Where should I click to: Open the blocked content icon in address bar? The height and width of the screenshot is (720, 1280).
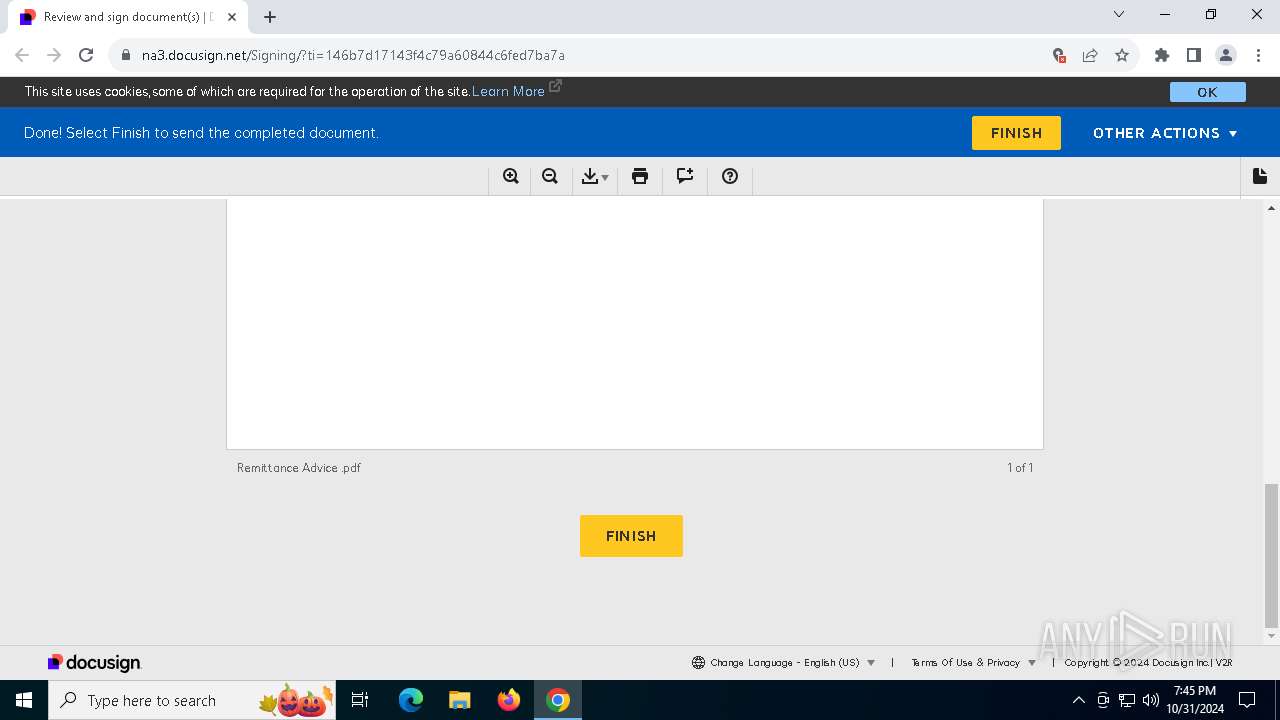1059,55
